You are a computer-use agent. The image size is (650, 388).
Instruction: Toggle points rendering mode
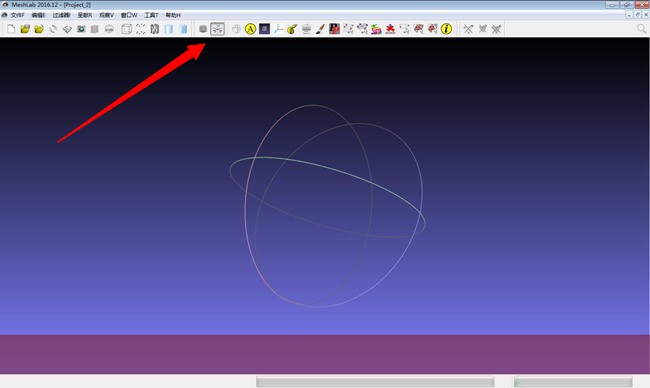141,29
